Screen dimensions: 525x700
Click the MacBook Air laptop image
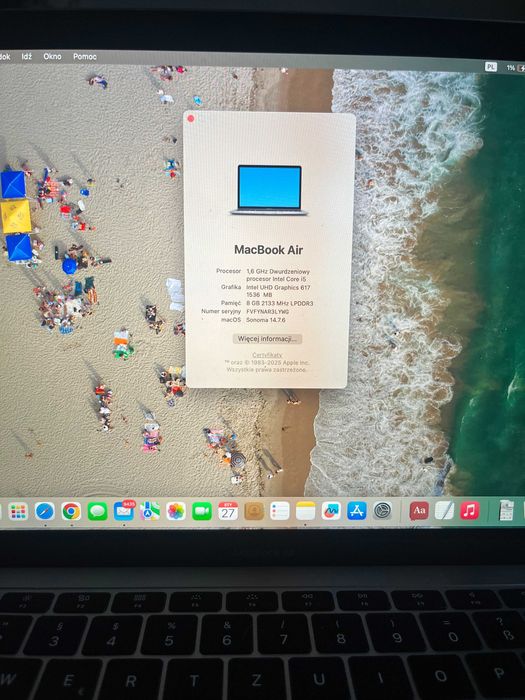[x=269, y=190]
